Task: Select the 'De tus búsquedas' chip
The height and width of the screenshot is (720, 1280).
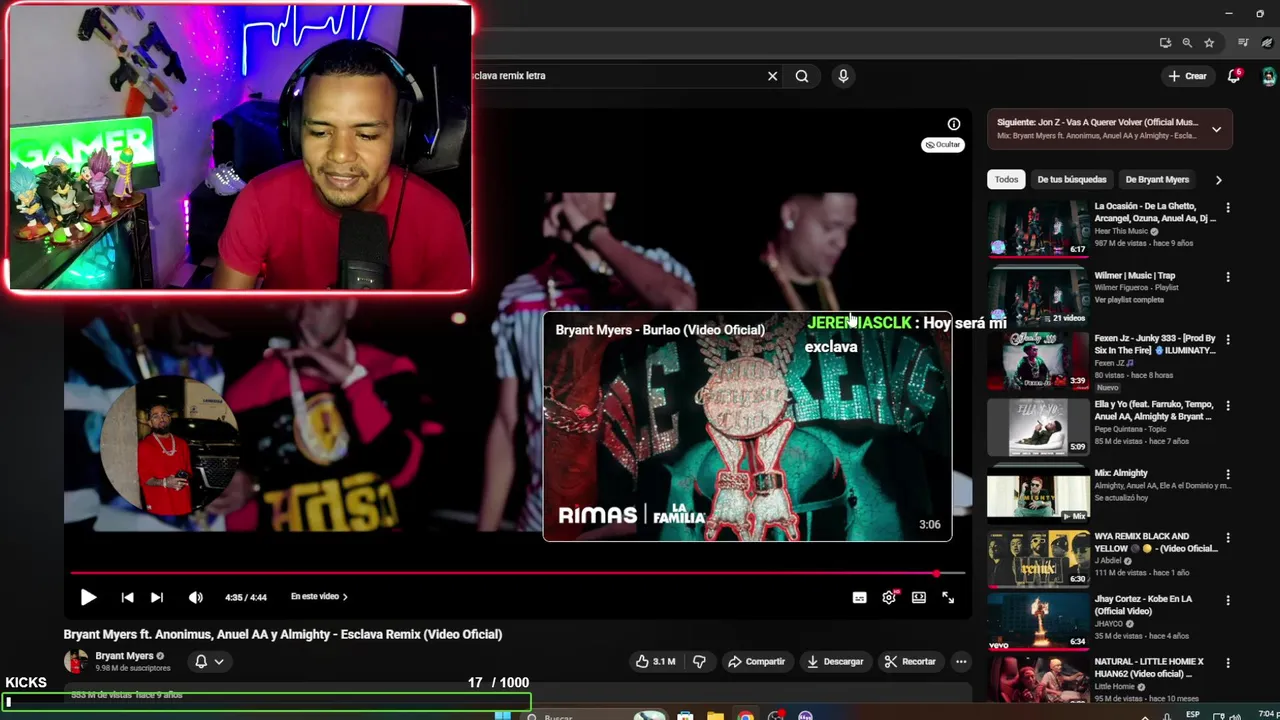Action: tap(1072, 180)
